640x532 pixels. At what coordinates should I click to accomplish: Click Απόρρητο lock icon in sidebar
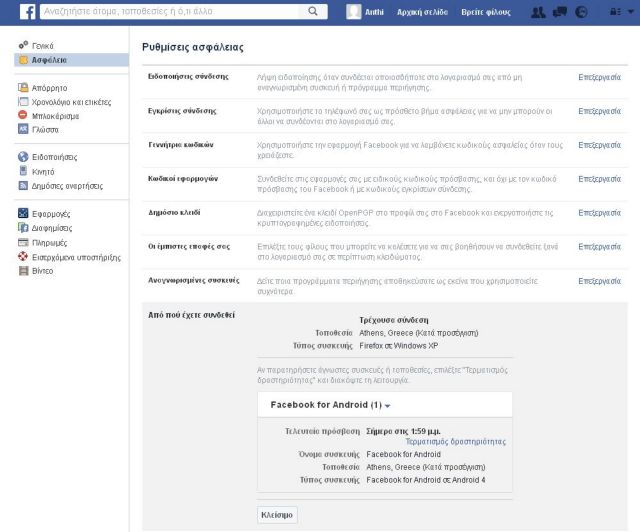23,87
